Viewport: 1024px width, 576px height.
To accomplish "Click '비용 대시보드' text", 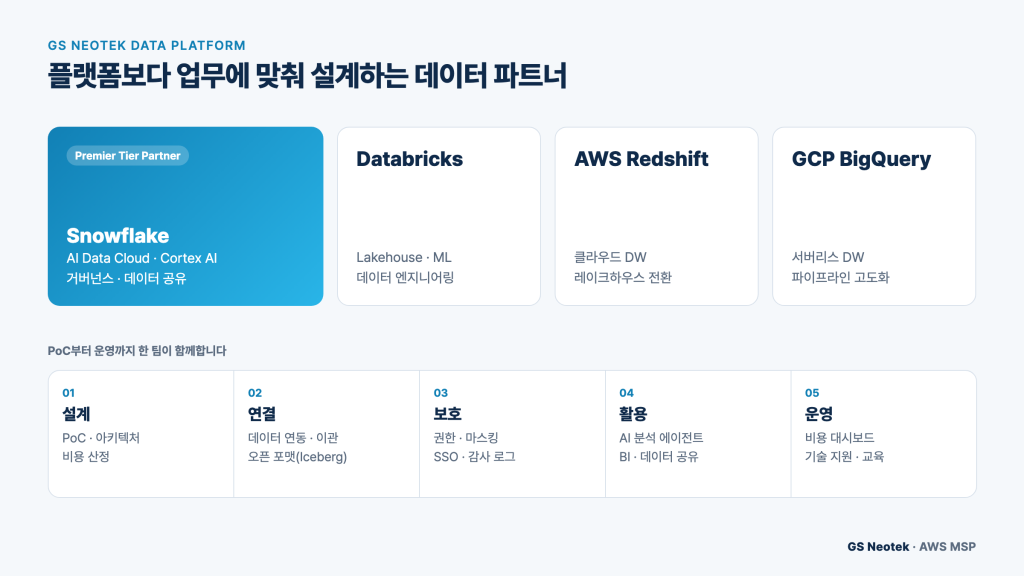I will click(x=839, y=438).
